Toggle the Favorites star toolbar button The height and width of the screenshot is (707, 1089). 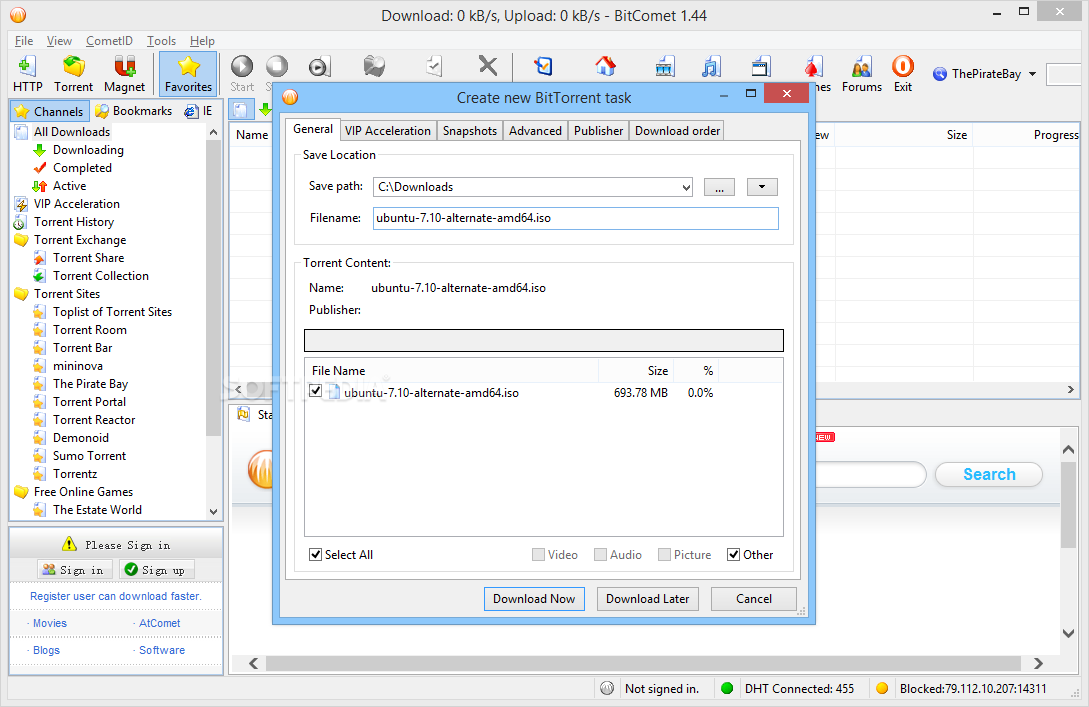(x=188, y=74)
